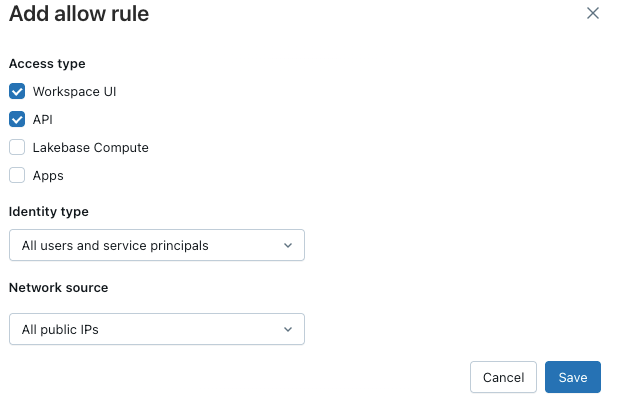Click the API label text
The image size is (619, 413).
[43, 119]
